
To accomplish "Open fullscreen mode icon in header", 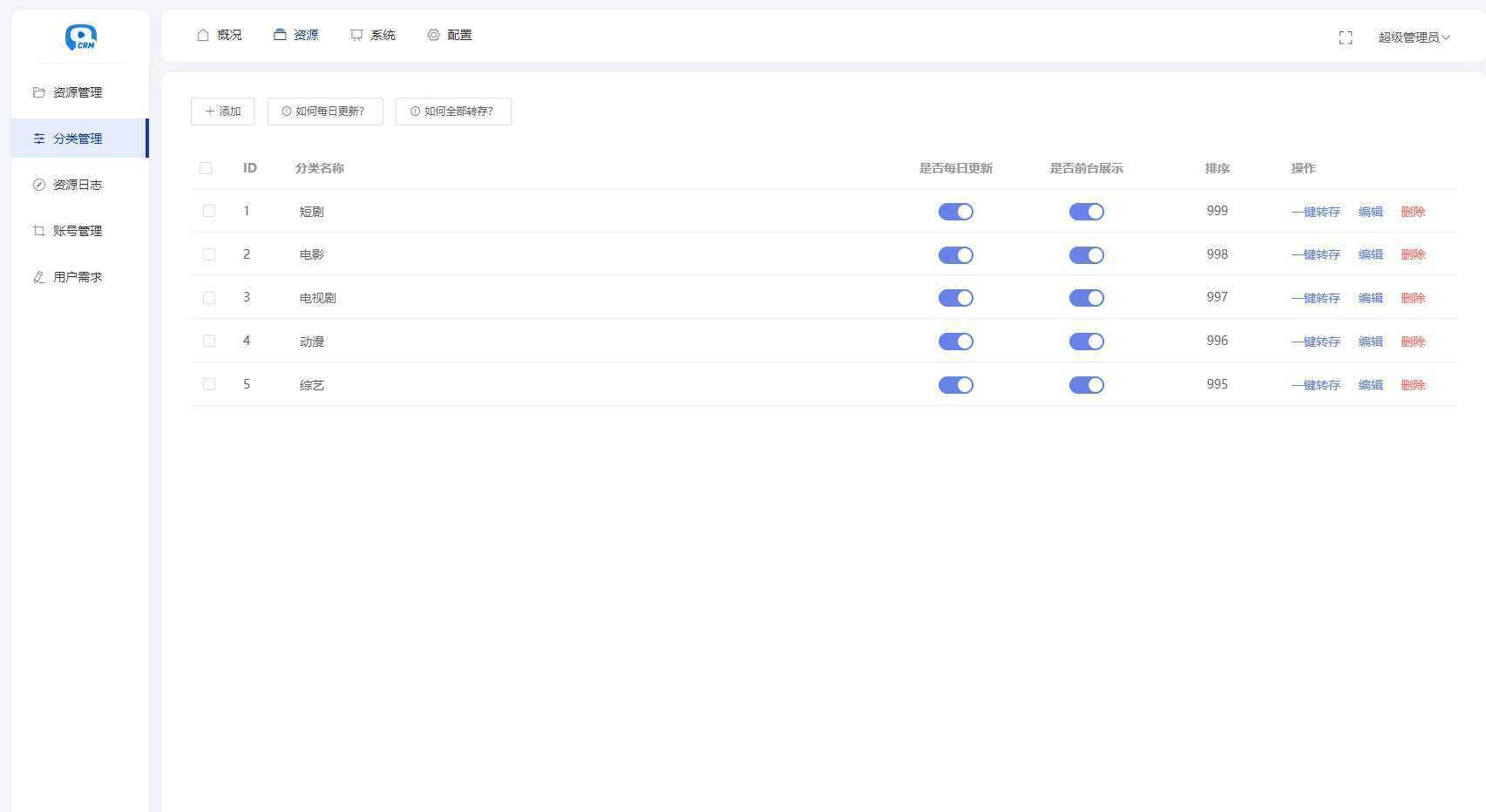I will [1346, 37].
